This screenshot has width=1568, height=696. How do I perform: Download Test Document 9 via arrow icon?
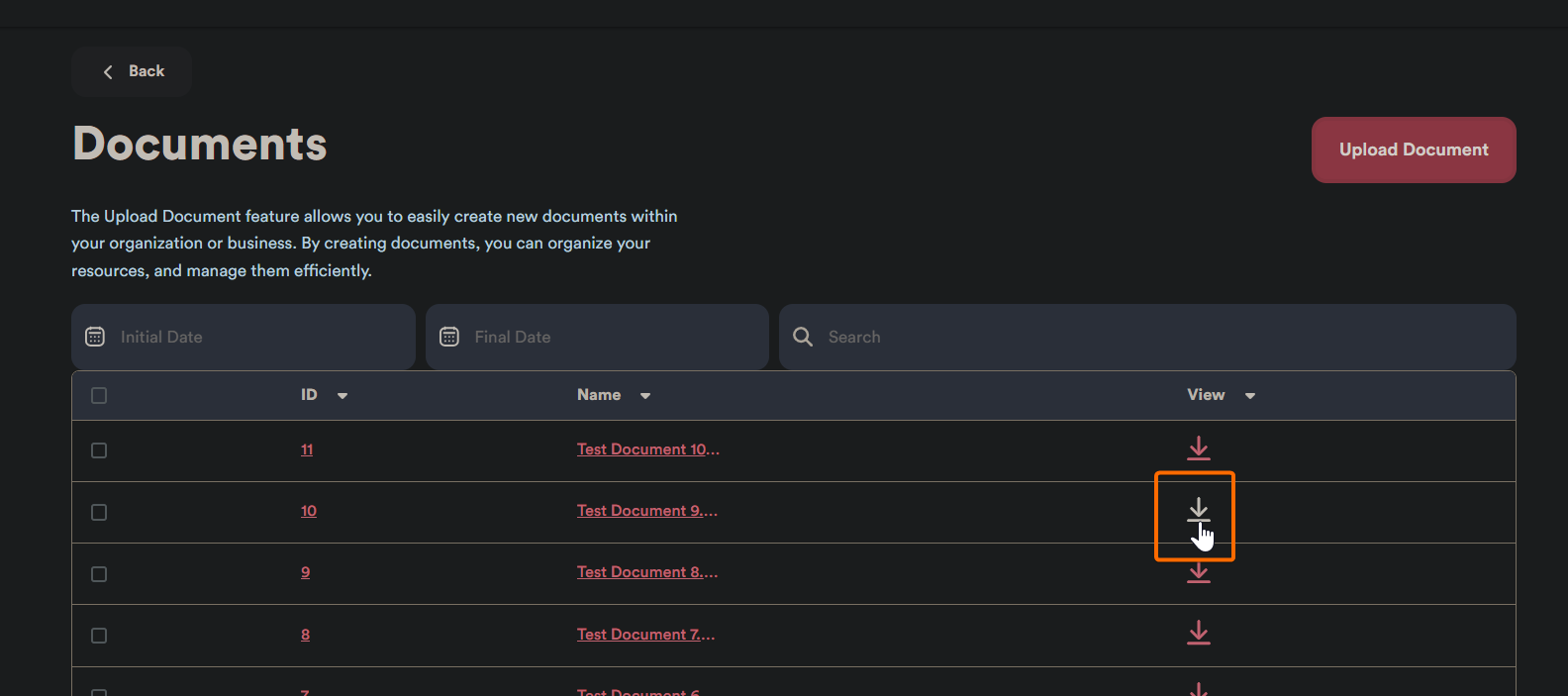(1198, 510)
